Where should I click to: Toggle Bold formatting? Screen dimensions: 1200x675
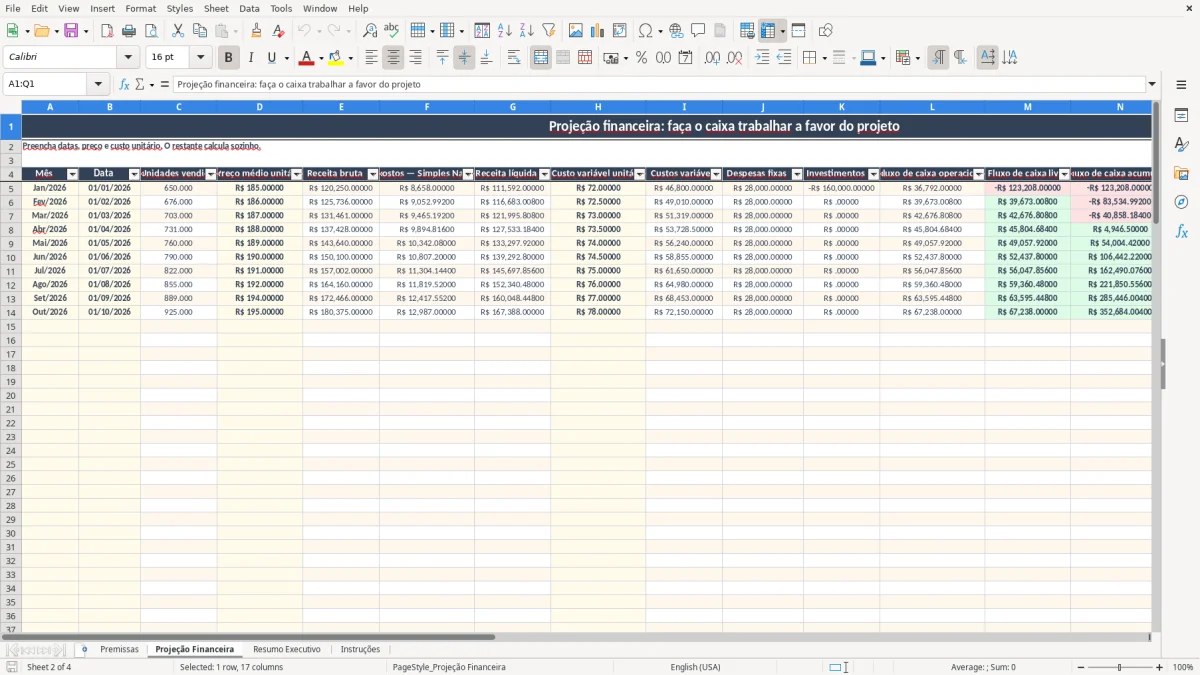[x=228, y=58]
